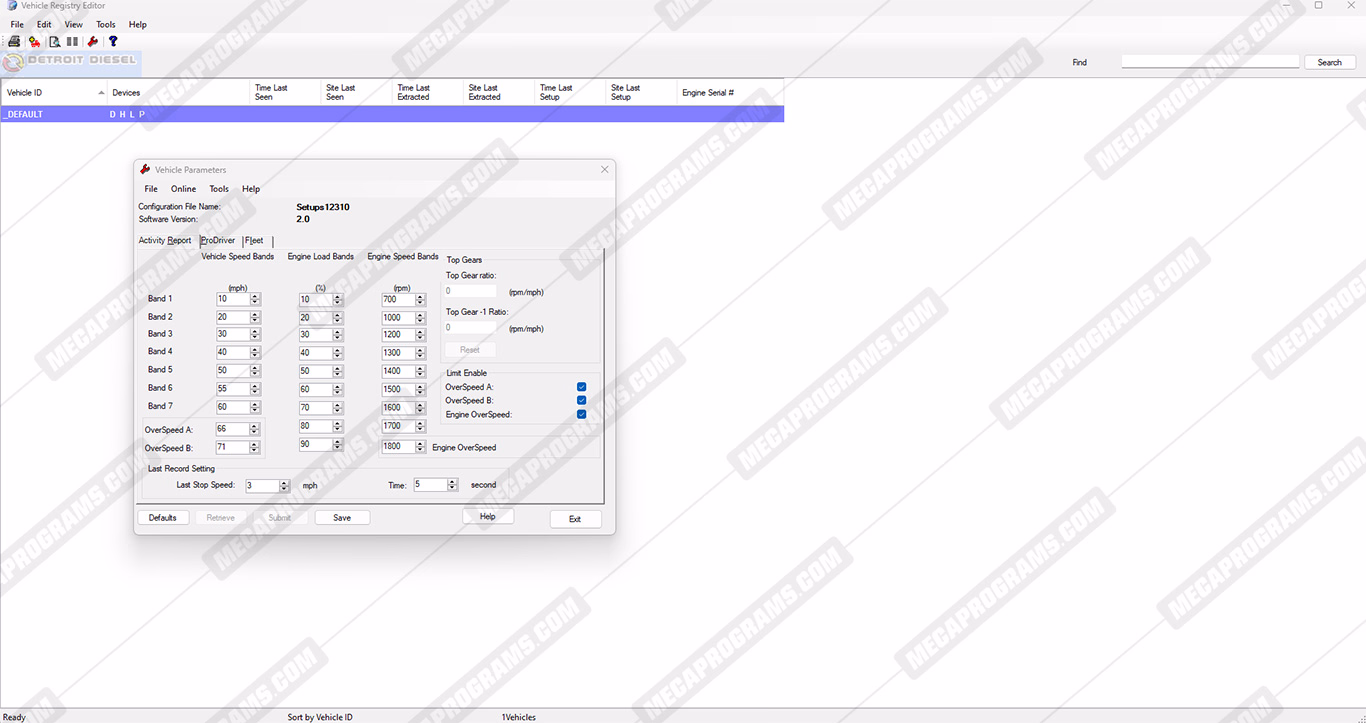
Task: Click the Band 1 vehicle speed spinner arrows
Action: (x=255, y=299)
